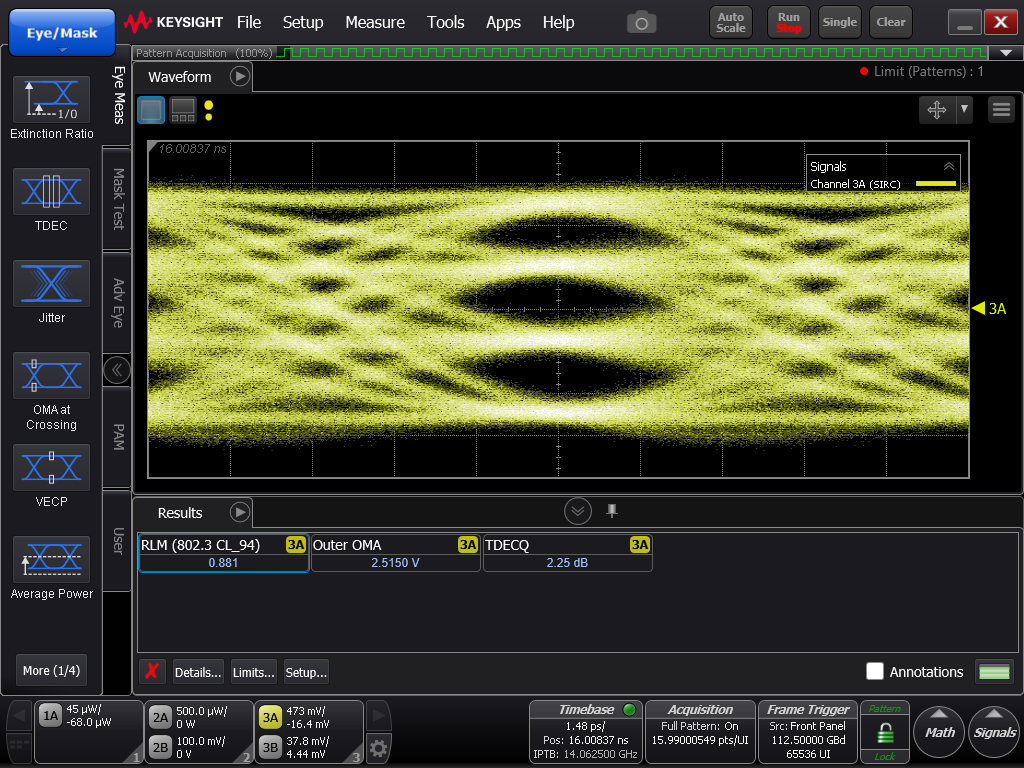Collapse the Signals legend box

[x=948, y=167]
